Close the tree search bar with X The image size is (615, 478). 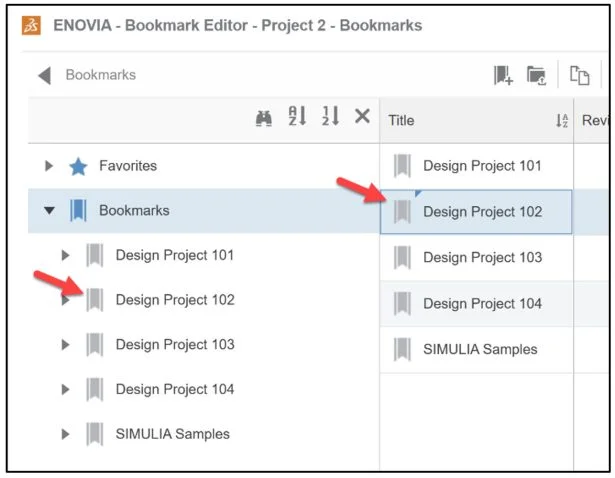(x=362, y=117)
